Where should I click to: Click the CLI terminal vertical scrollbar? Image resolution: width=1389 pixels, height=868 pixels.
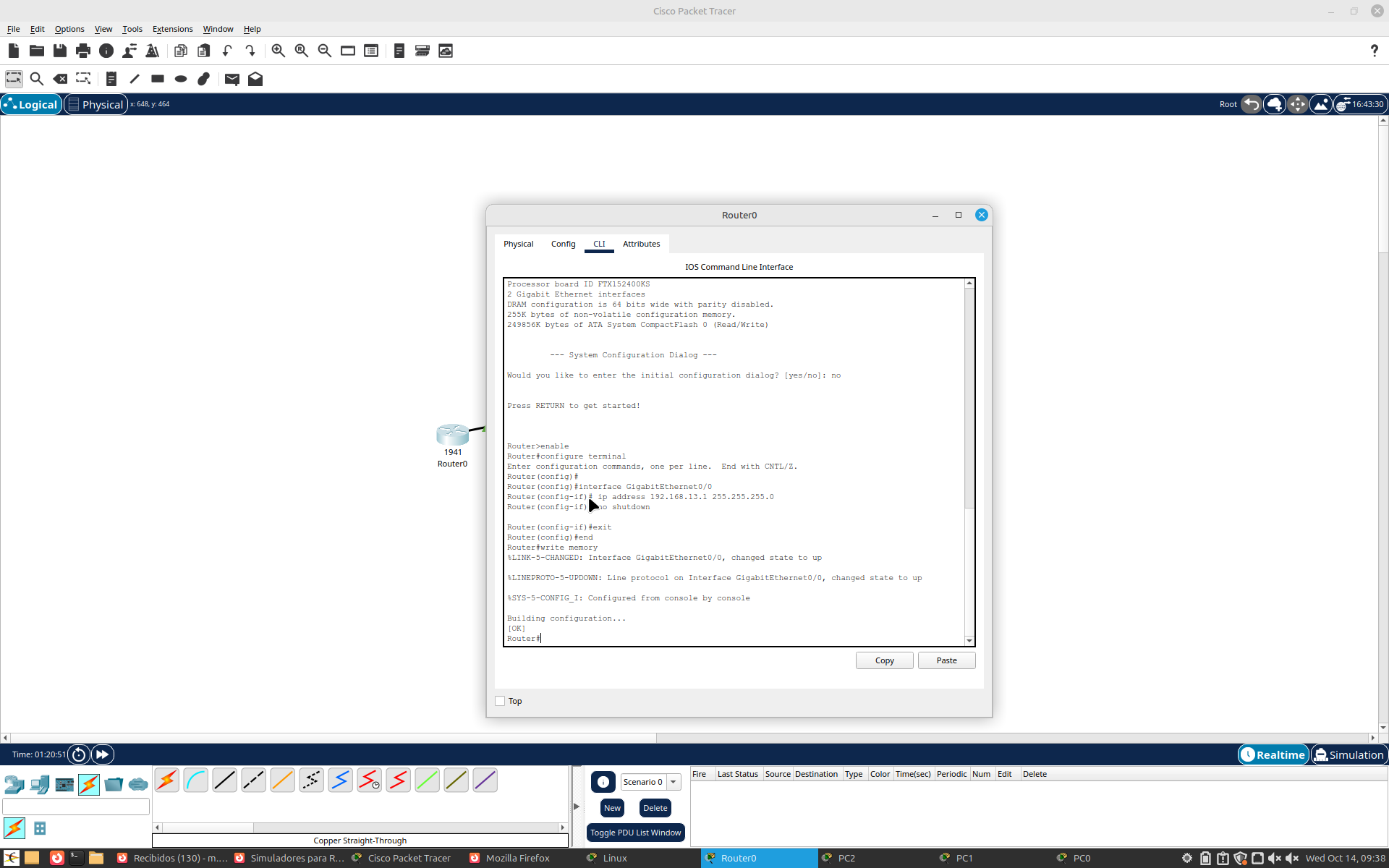(x=969, y=462)
